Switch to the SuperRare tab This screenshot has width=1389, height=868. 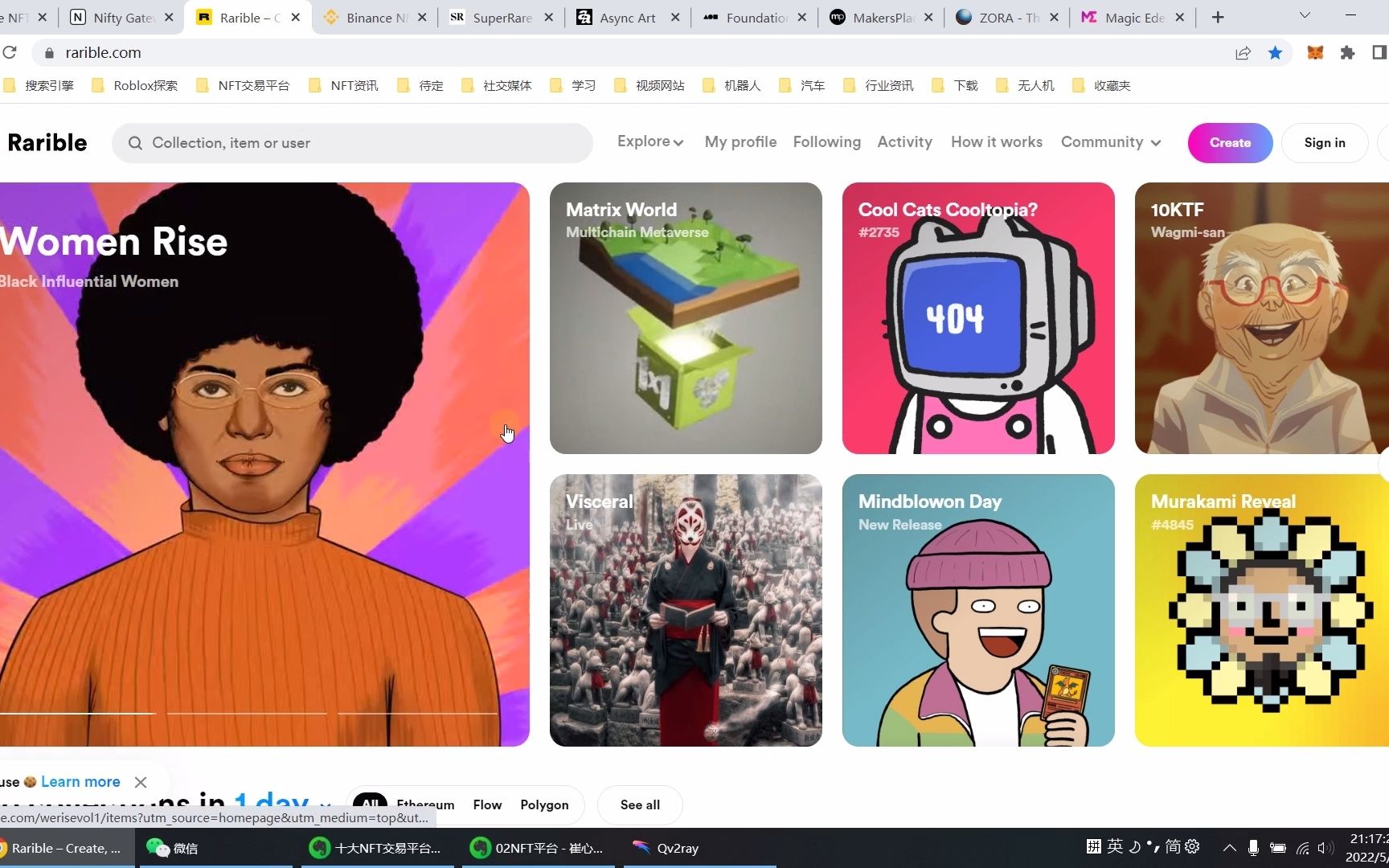point(502,17)
